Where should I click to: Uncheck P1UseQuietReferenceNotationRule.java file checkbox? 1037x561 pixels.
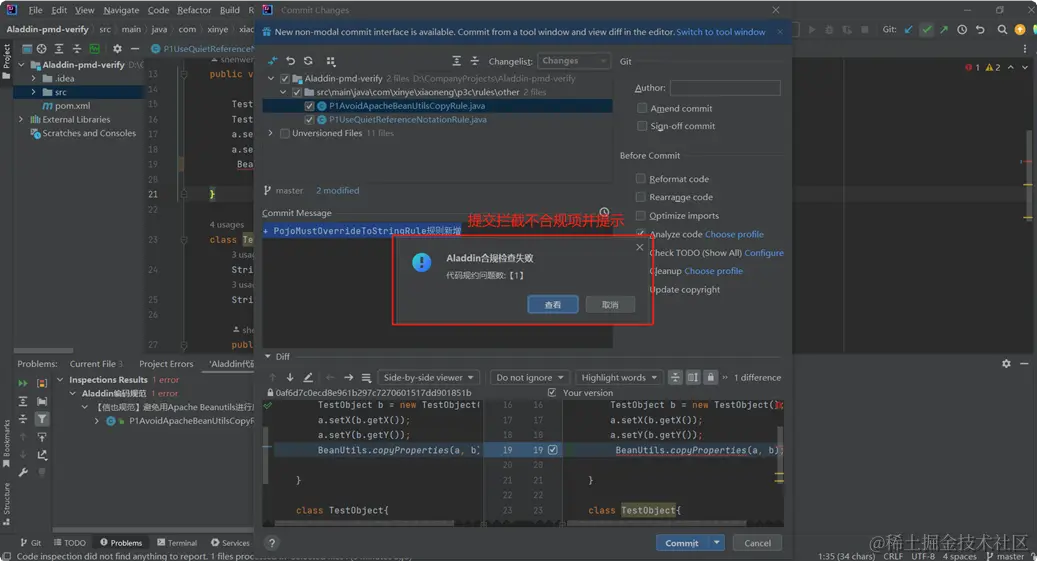[309, 120]
